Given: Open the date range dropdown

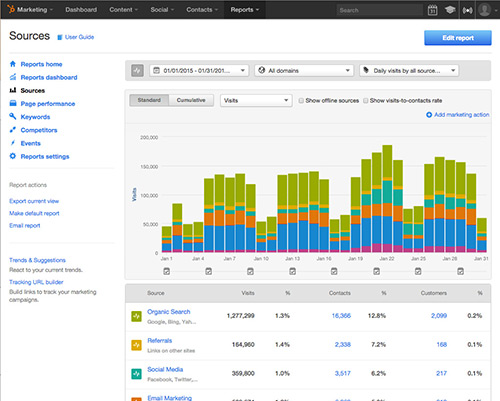Looking at the screenshot, I should pyautogui.click(x=199, y=71).
